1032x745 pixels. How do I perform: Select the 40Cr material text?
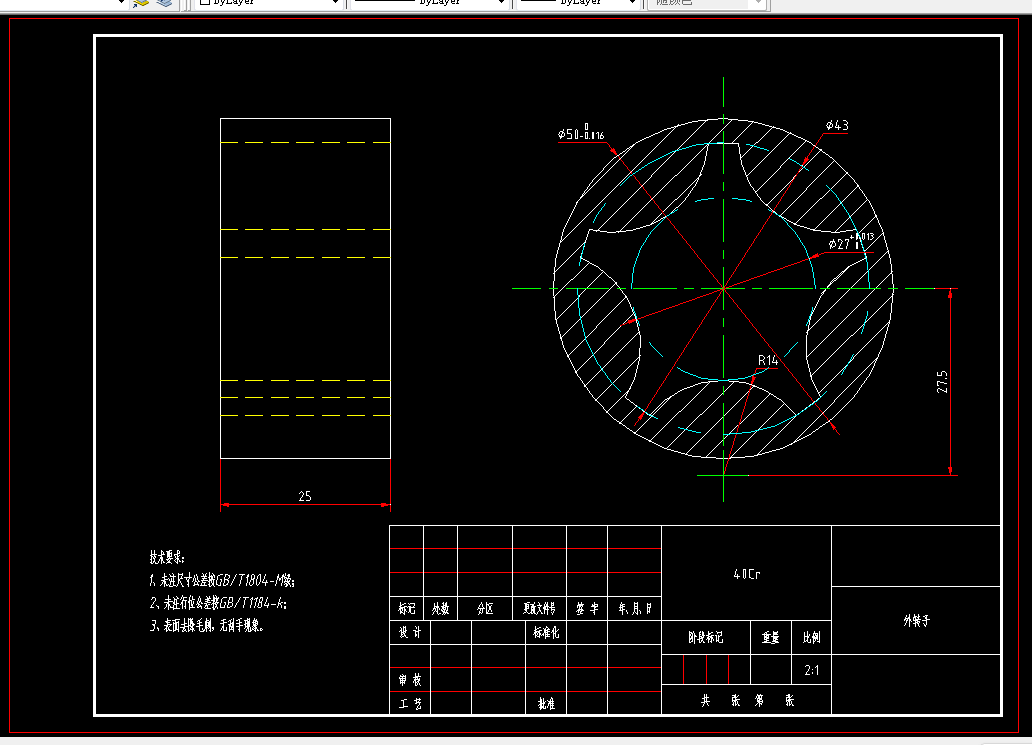[x=746, y=574]
